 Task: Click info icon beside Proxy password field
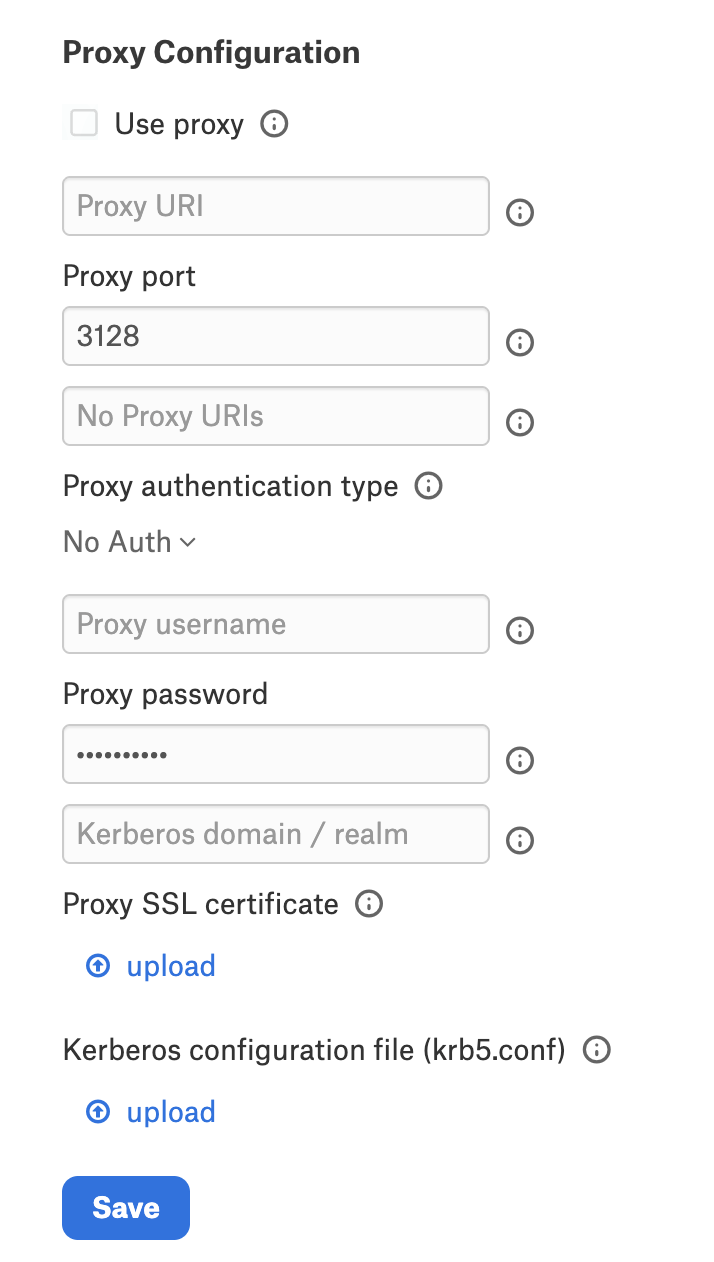519,761
